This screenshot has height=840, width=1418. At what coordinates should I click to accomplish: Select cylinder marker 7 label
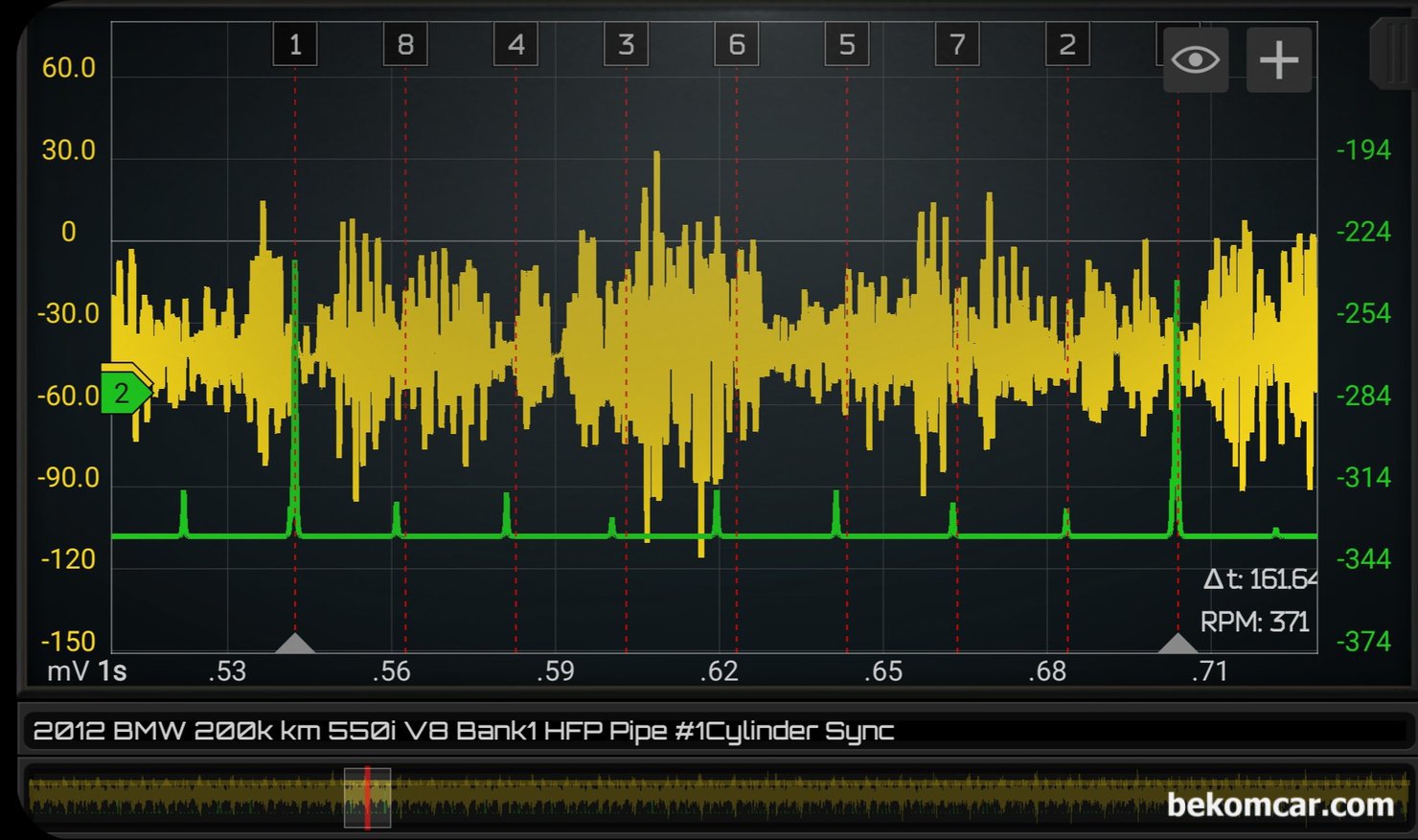[x=957, y=45]
